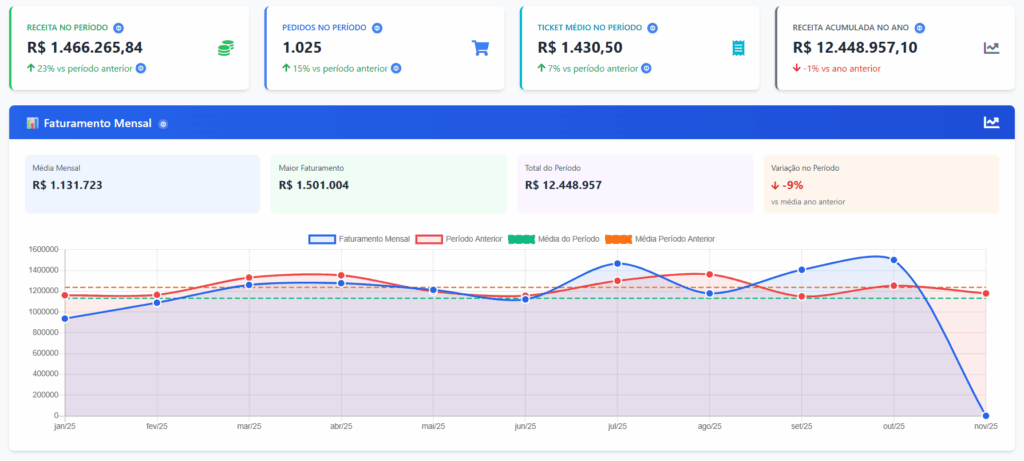Click info icon next to Receita no Período
Image resolution: width=1024 pixels, height=461 pixels.
[x=119, y=28]
